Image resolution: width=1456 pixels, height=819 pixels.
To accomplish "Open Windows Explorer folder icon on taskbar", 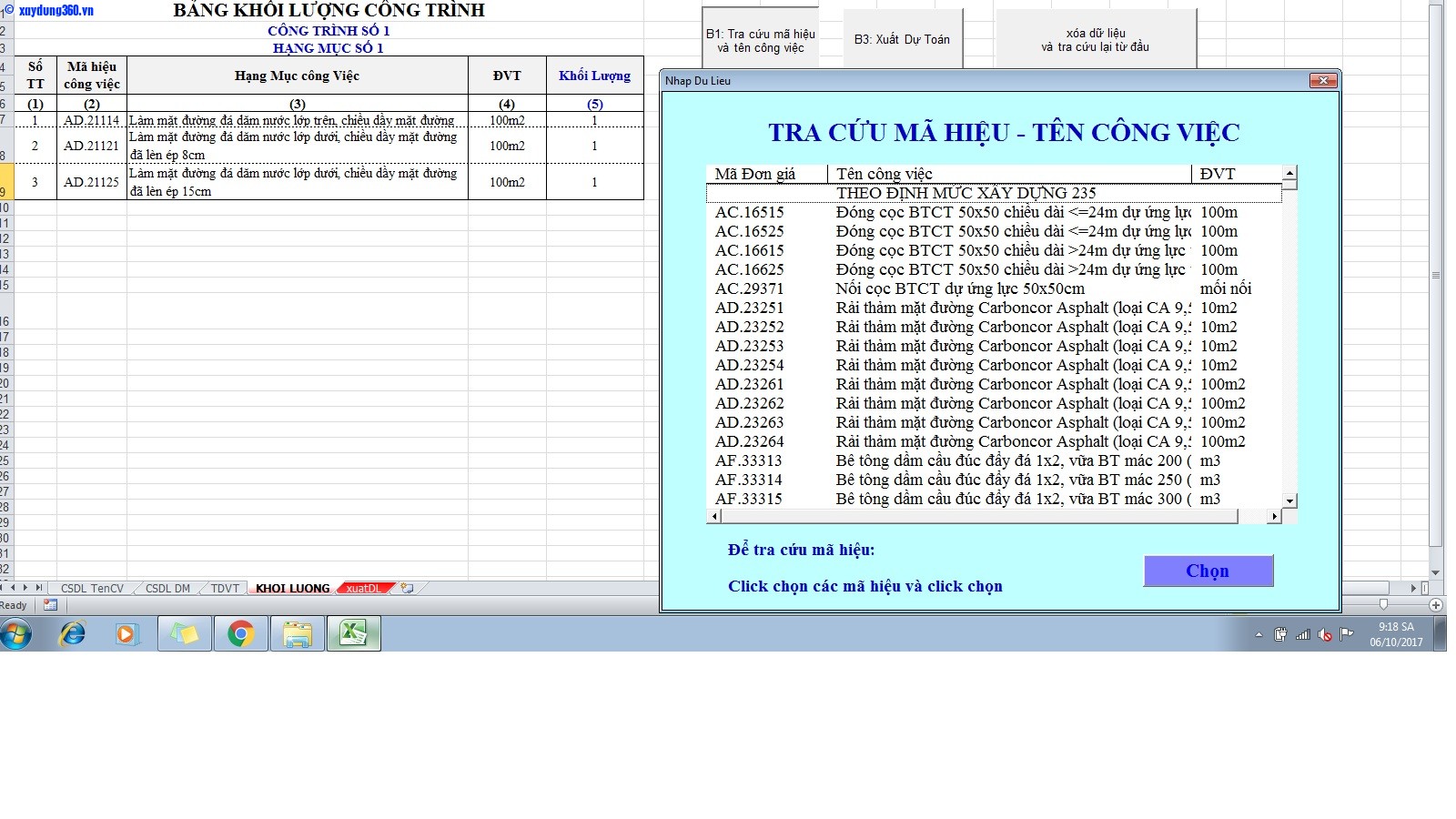I will [x=298, y=634].
